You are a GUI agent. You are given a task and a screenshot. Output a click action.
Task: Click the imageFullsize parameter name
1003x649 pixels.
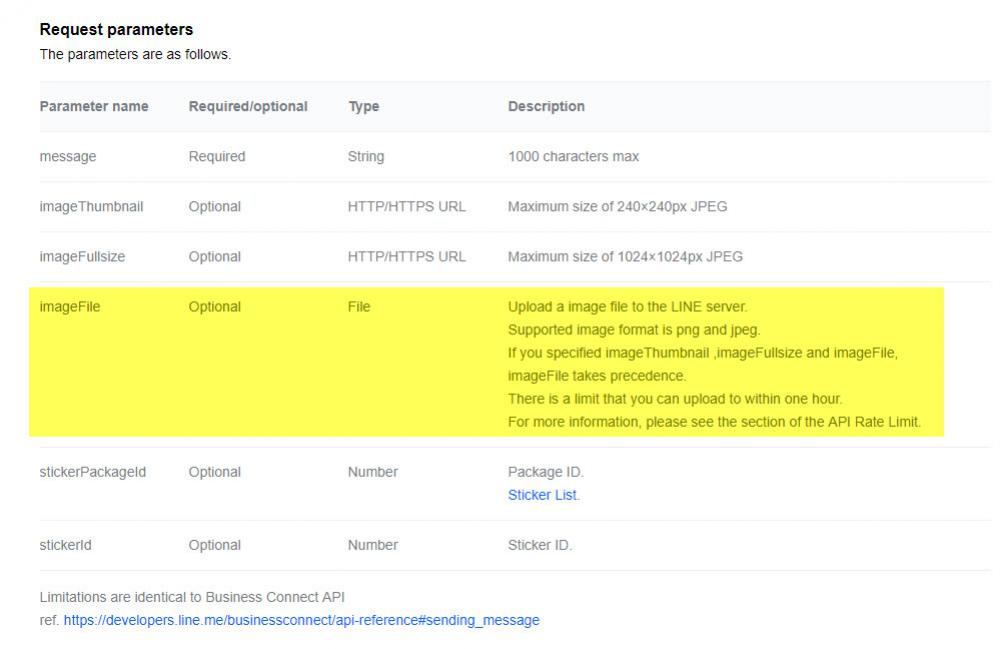coord(84,256)
